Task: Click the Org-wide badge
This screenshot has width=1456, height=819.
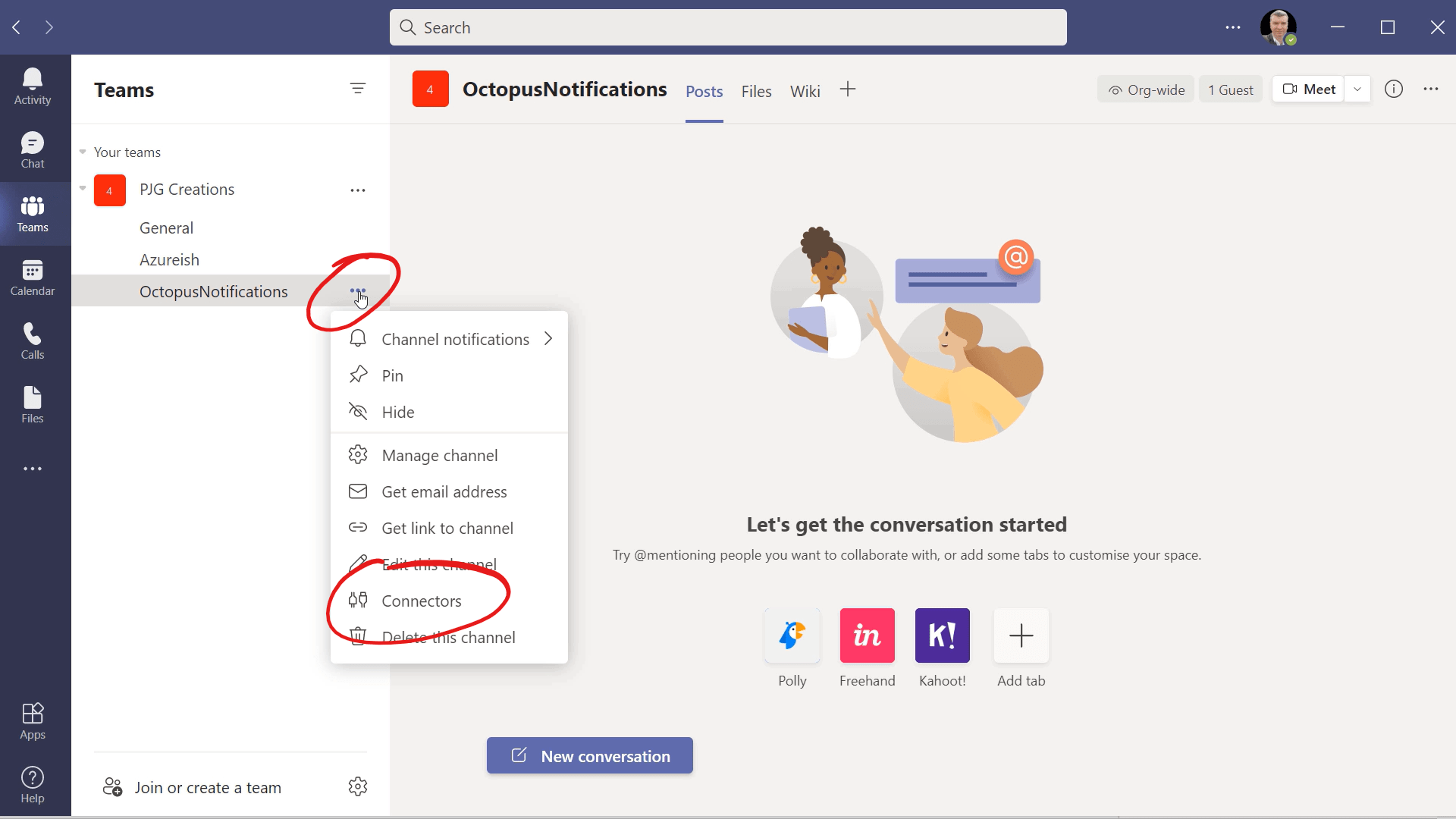Action: (x=1146, y=89)
